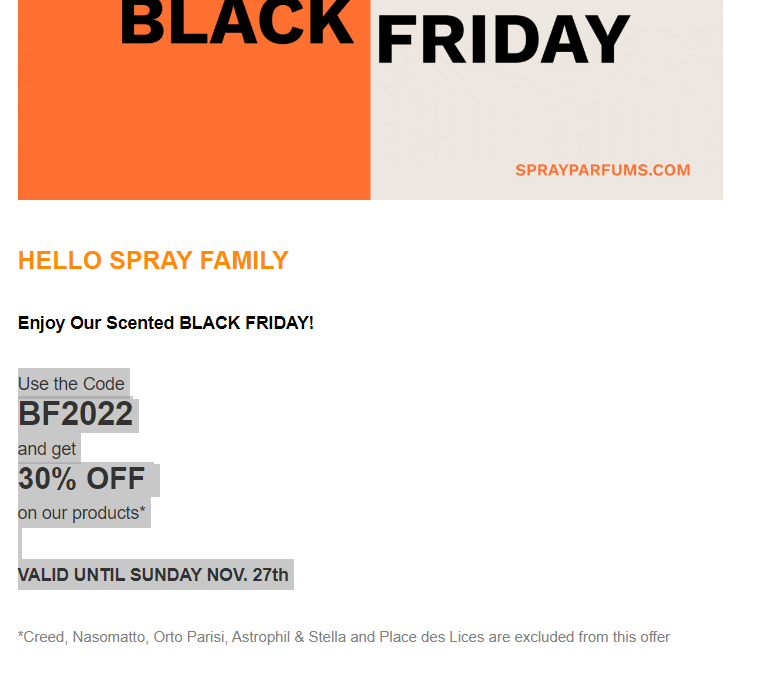Image resolution: width=762 pixels, height=681 pixels.
Task: Click the '30% OFF' discount text
Action: click(82, 479)
